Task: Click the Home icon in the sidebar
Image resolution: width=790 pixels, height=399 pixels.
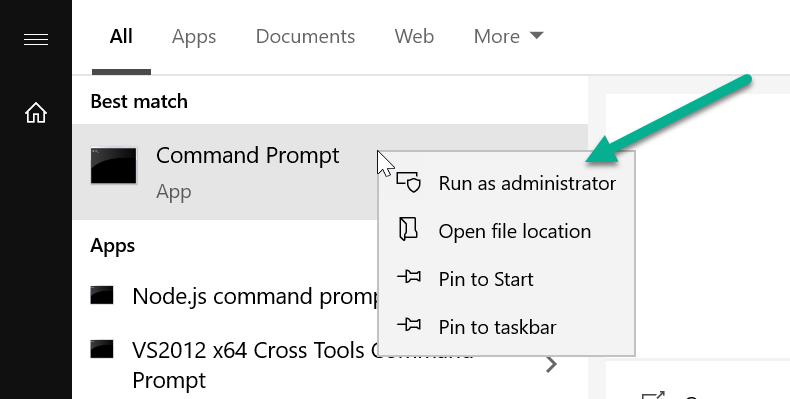Action: 36,113
